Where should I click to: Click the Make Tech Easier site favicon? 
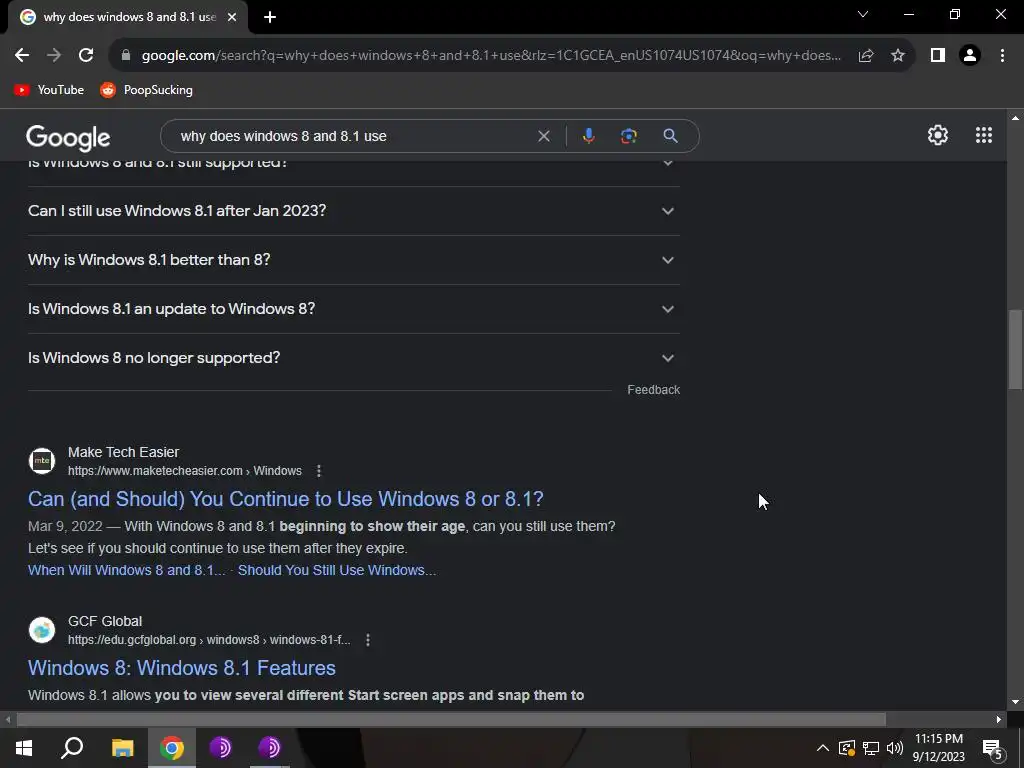point(42,461)
